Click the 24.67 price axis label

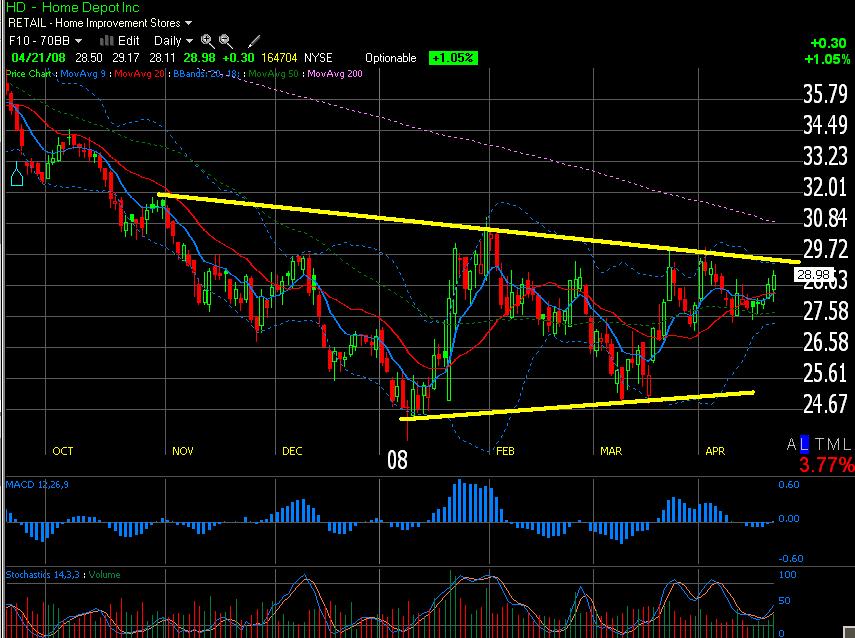click(826, 404)
